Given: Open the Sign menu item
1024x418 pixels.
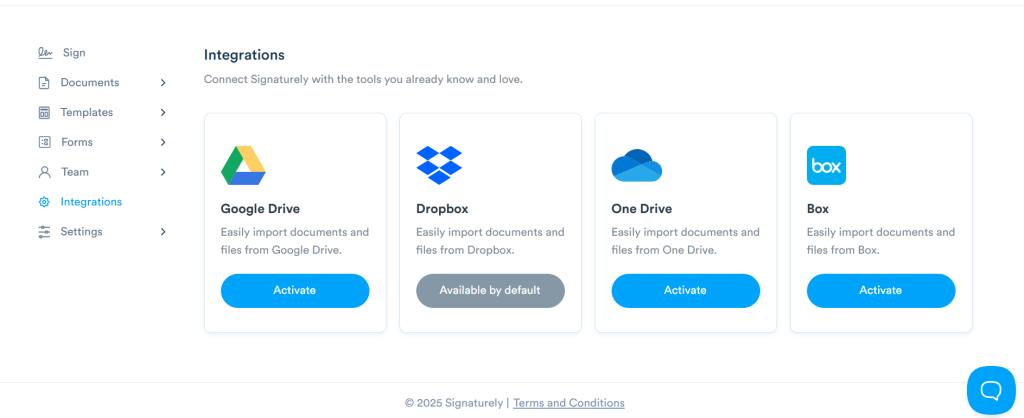Looking at the screenshot, I should coord(74,53).
